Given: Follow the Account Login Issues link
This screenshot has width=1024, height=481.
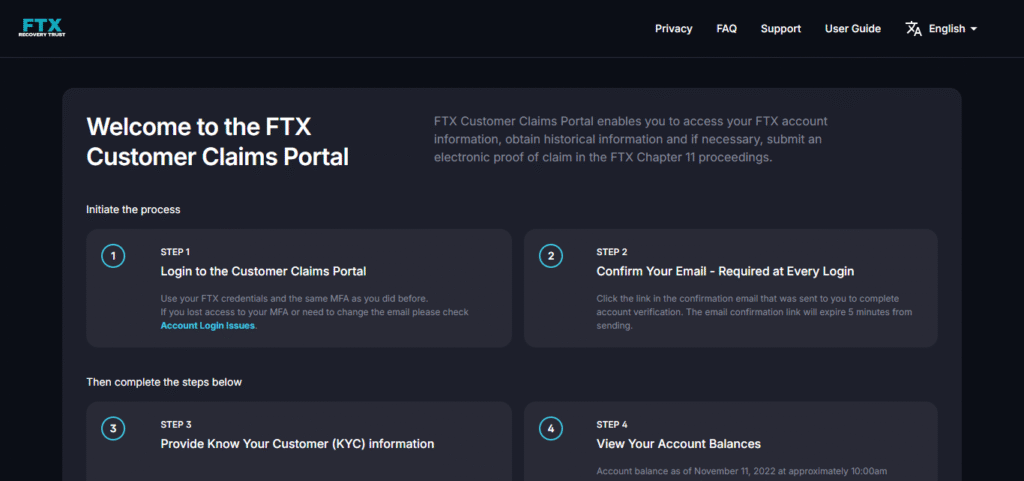Looking at the screenshot, I should (208, 326).
